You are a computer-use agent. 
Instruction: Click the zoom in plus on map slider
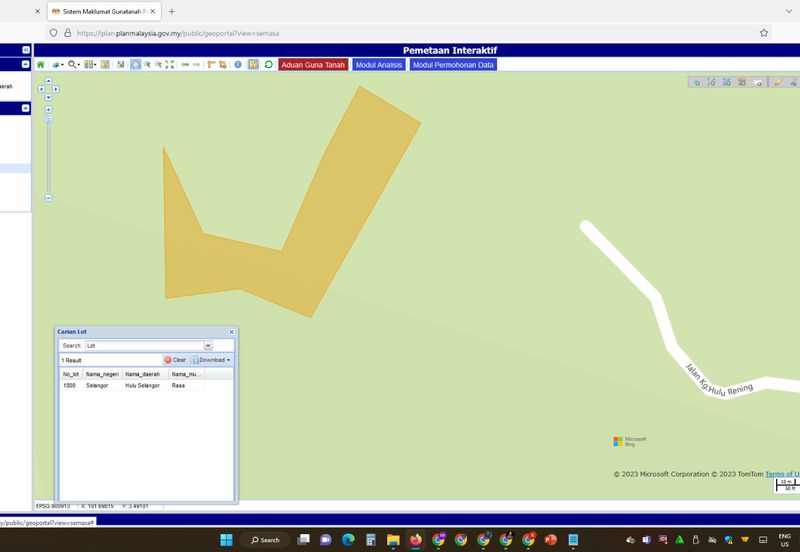[48, 109]
